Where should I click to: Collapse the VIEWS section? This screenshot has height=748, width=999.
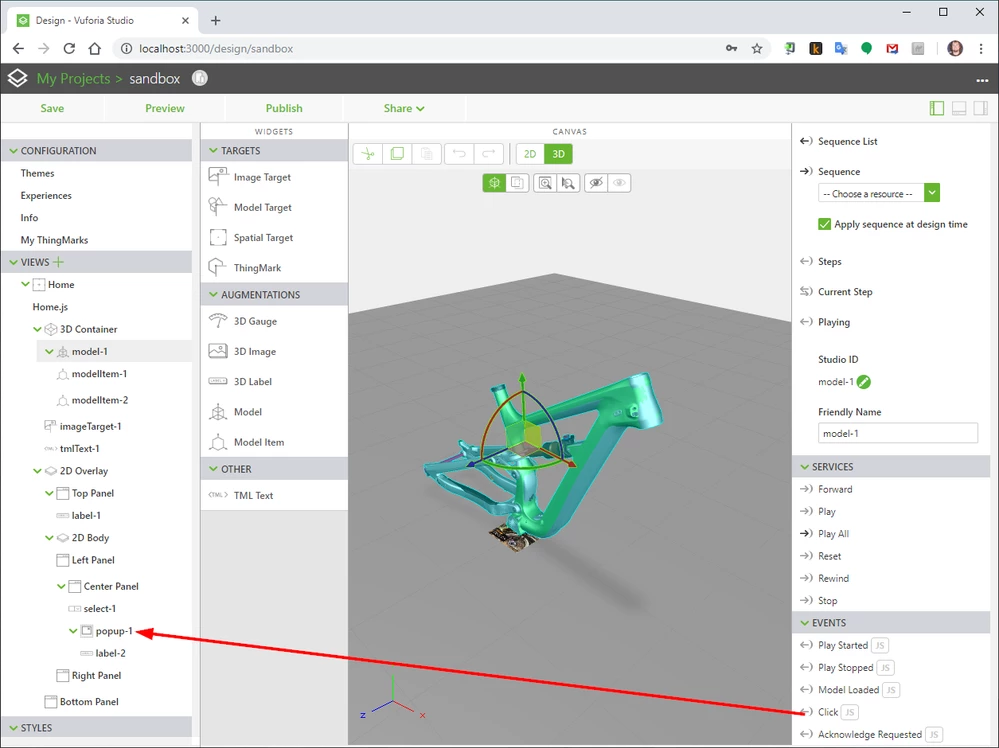coord(13,262)
